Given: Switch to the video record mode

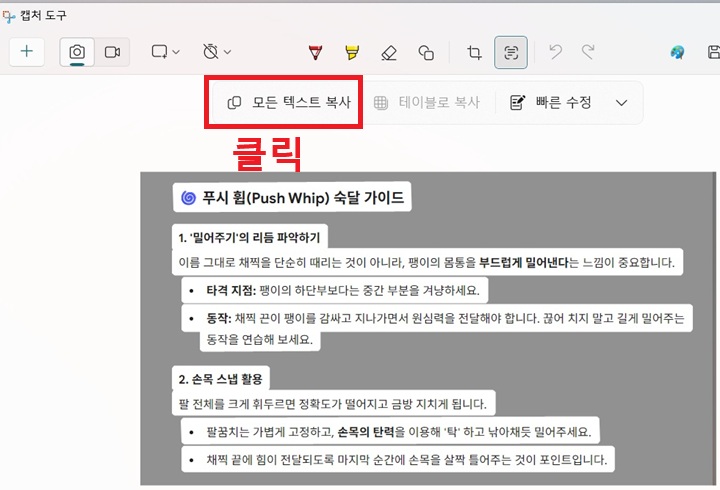Looking at the screenshot, I should pyautogui.click(x=112, y=52).
